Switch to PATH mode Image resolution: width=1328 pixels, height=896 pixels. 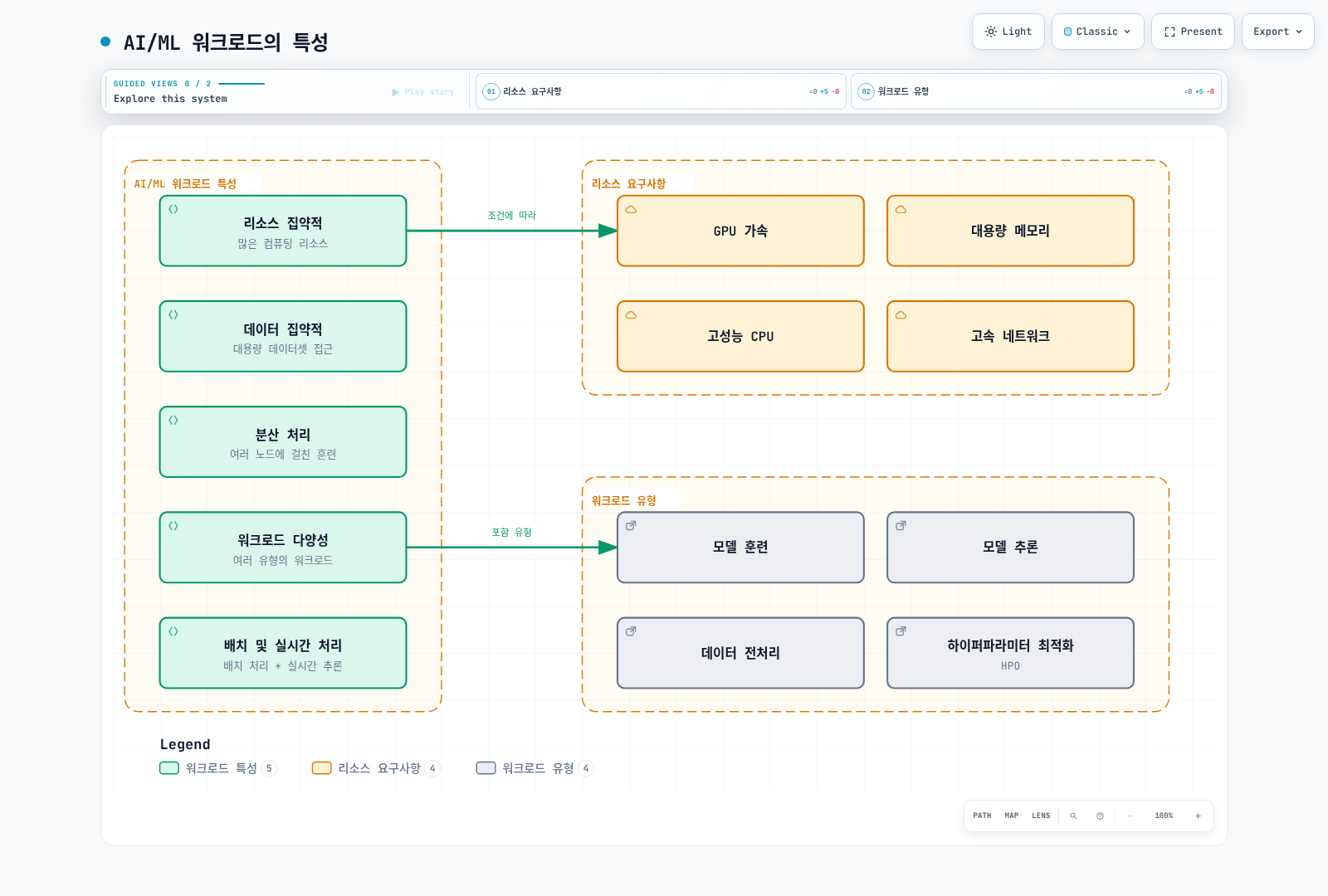982,816
